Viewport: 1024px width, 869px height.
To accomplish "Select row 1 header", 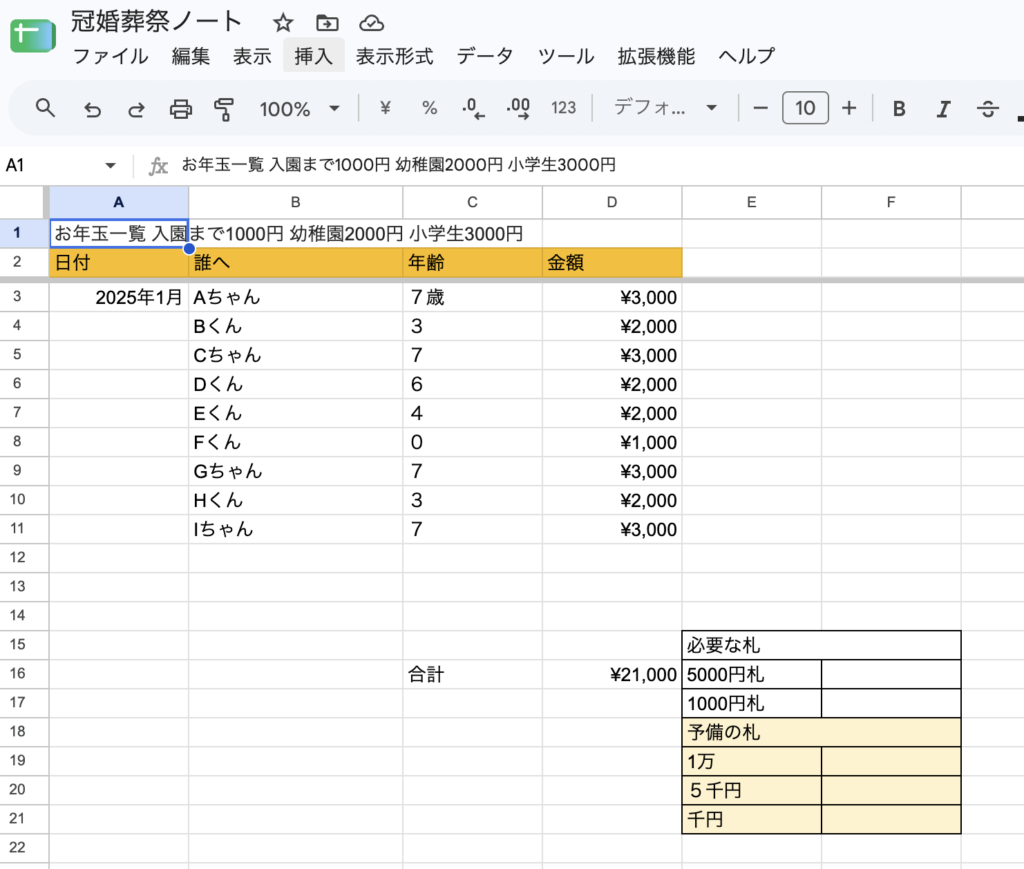I will coord(24,233).
